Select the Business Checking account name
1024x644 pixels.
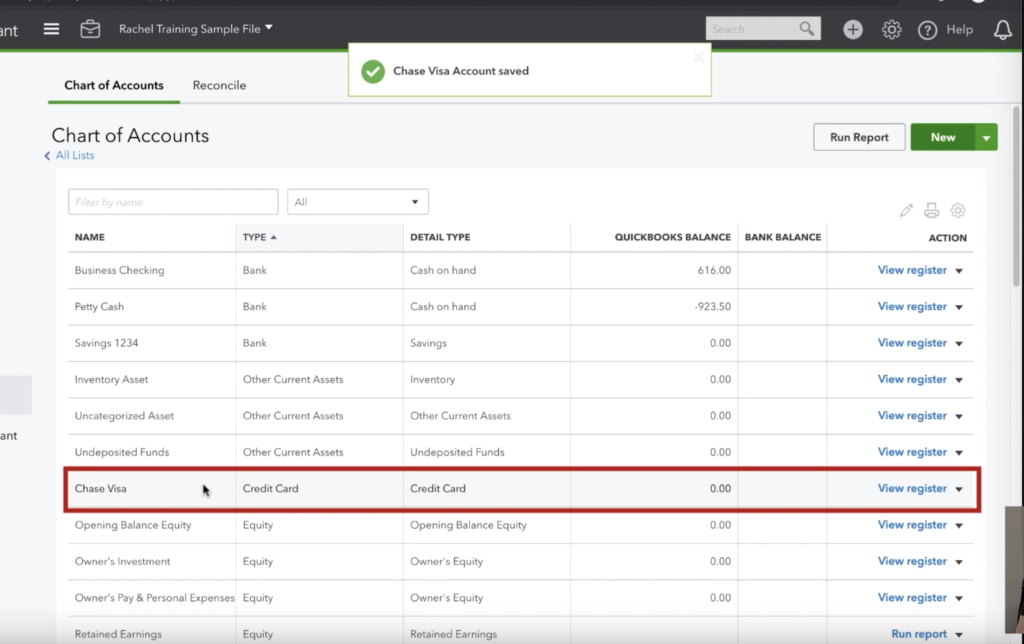click(120, 270)
